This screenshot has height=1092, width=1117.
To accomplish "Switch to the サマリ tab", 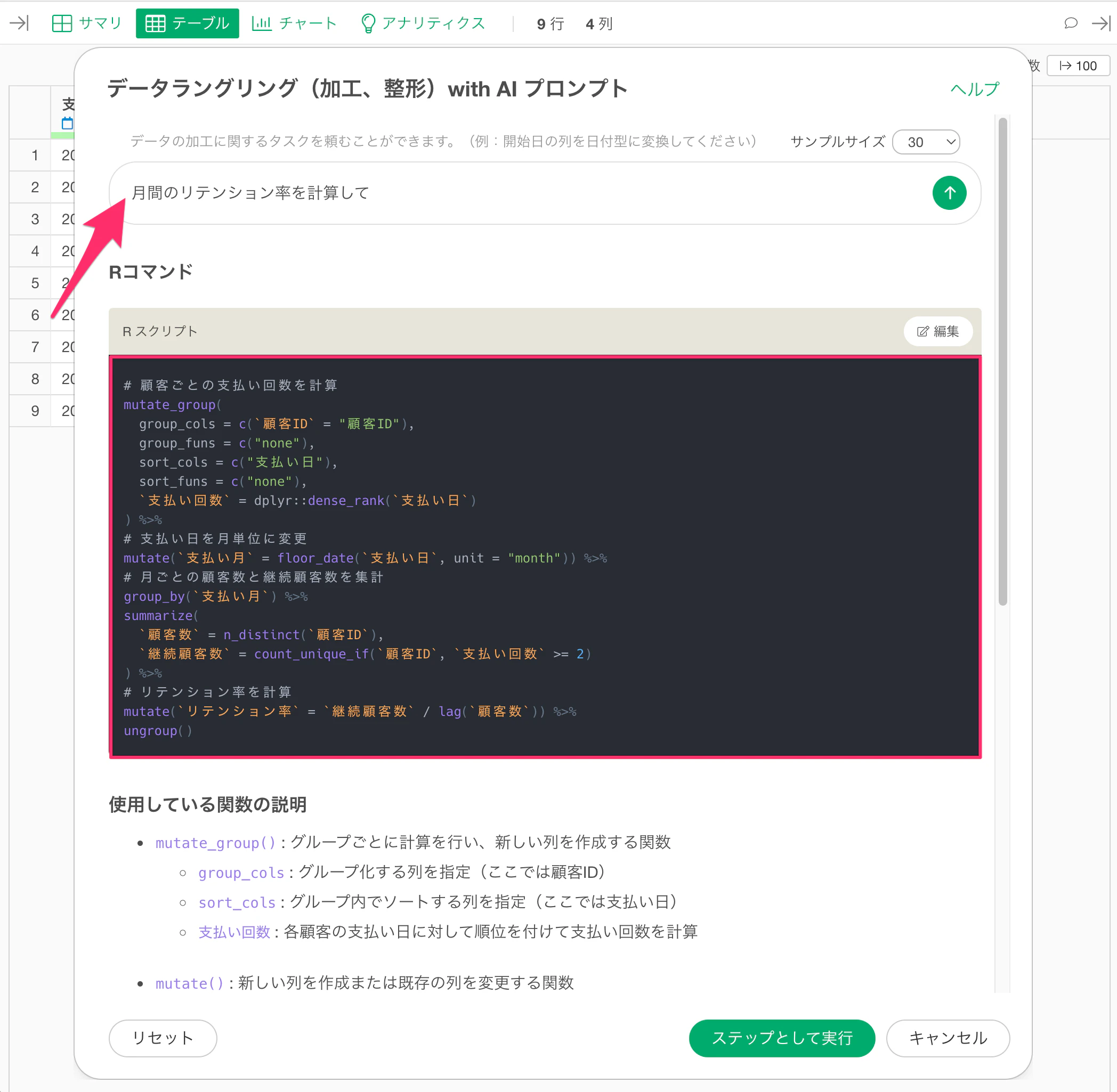I will pyautogui.click(x=87, y=23).
